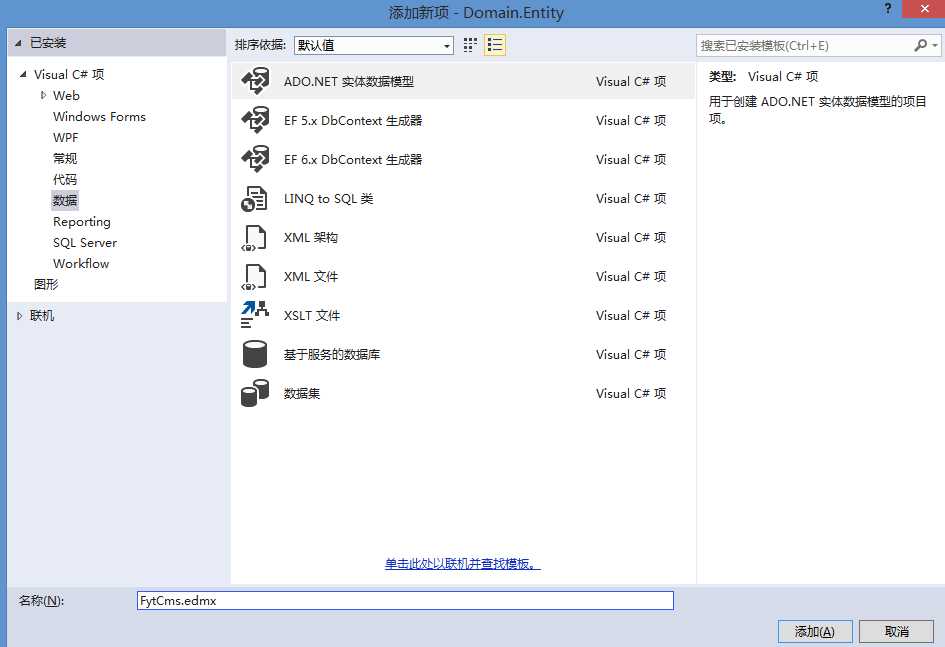This screenshot has width=945, height=647.
Task: Select the EF 5.x DbContext generator icon
Action: pyautogui.click(x=255, y=120)
